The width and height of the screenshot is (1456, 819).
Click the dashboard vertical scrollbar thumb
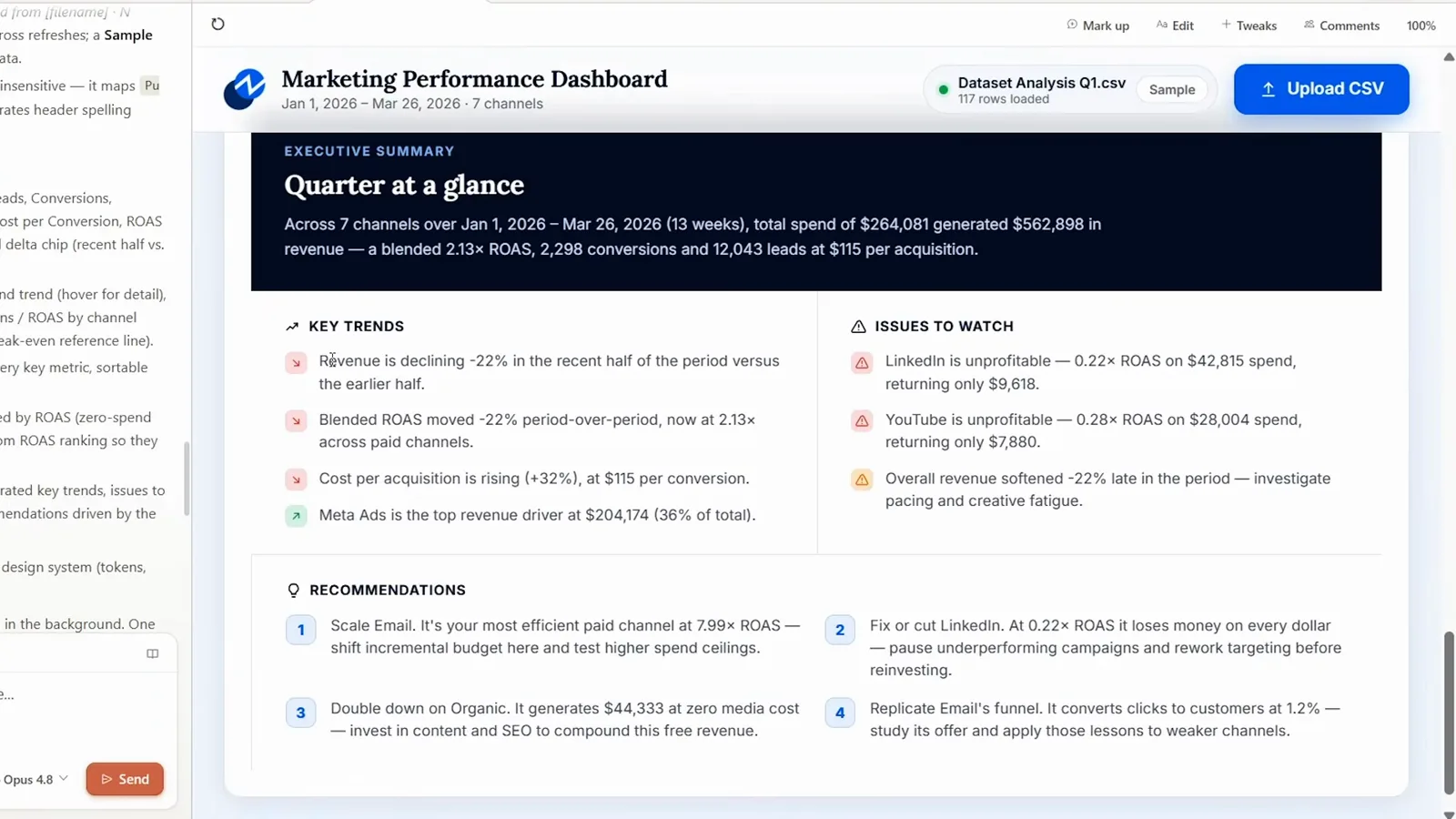coord(1449,713)
